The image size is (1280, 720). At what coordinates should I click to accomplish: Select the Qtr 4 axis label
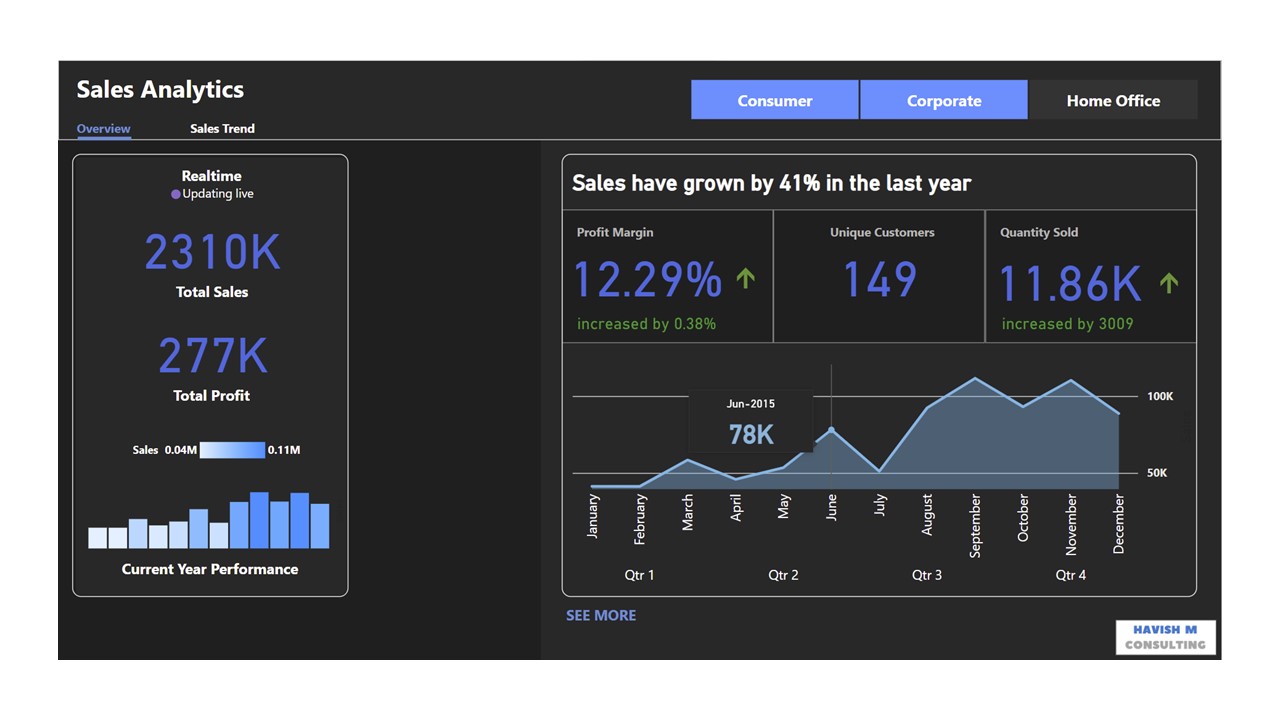(1071, 575)
